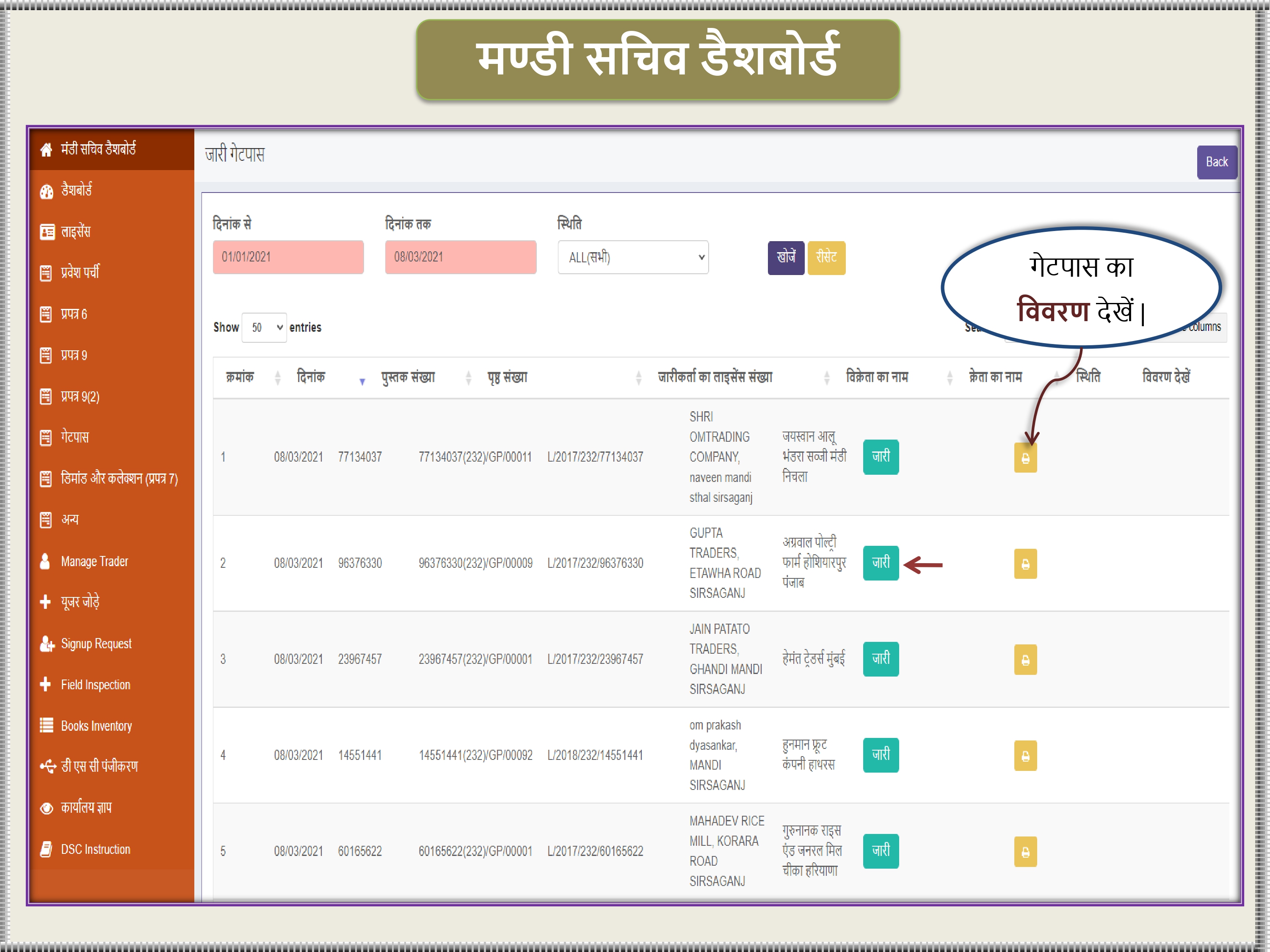The height and width of the screenshot is (952, 1270).
Task: Open the स्थिति ALL(सभी) dropdown
Action: pos(633,258)
